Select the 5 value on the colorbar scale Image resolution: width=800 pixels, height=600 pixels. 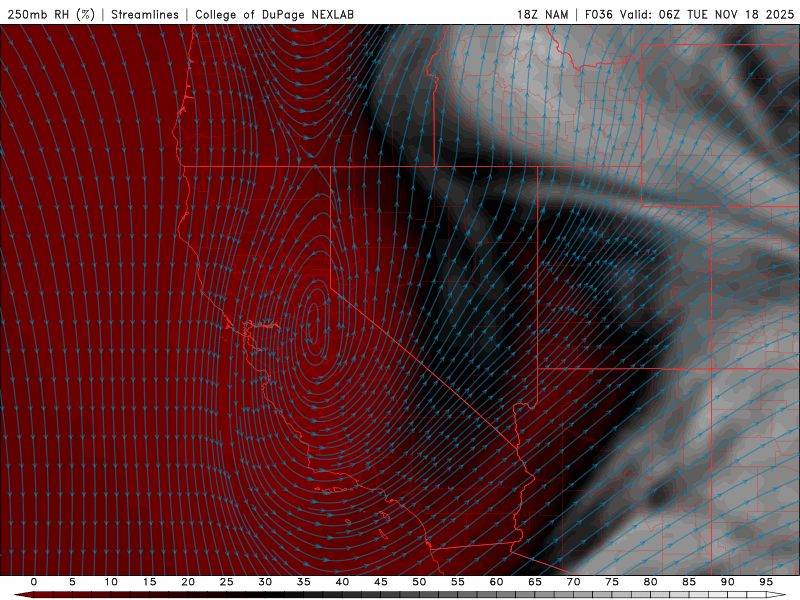pos(72,582)
